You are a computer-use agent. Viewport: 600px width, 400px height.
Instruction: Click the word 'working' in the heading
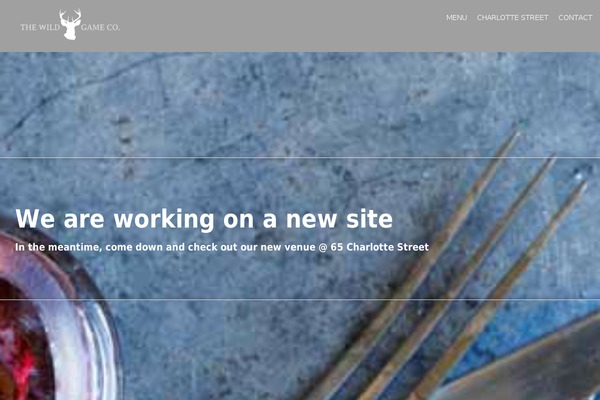(164, 220)
